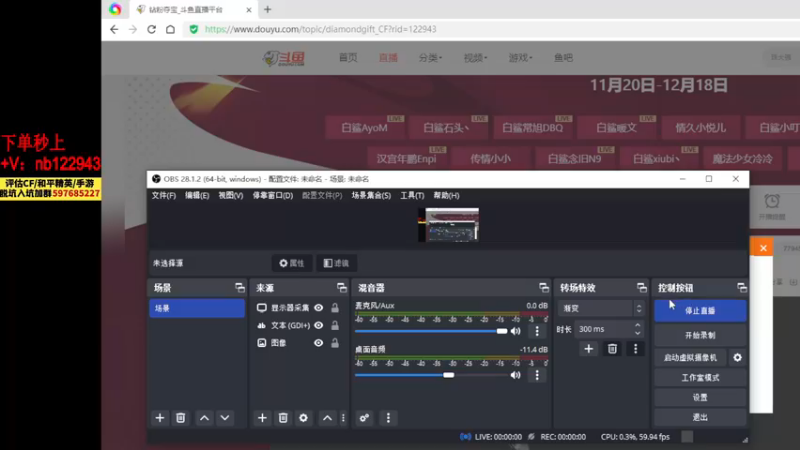Open OBS 文件(F) menu

click(163, 195)
